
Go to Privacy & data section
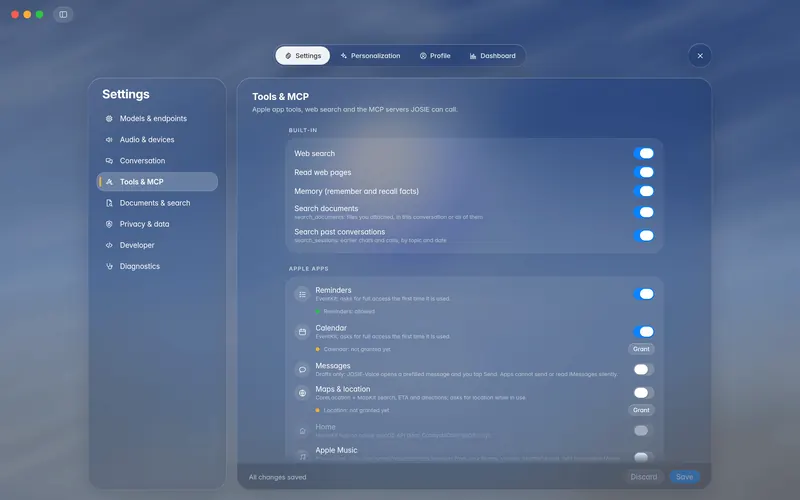(157, 224)
